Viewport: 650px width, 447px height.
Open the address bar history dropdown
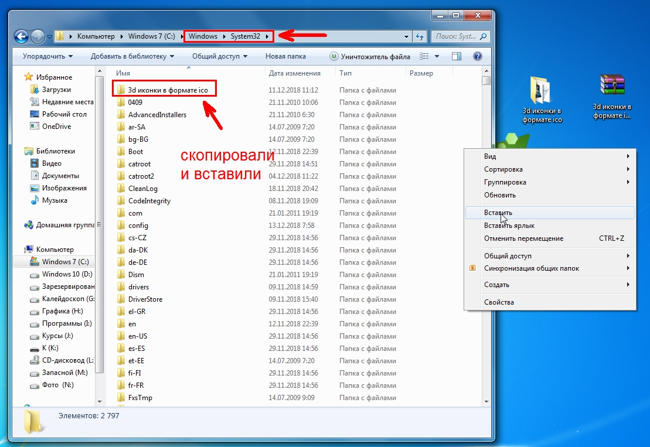406,36
